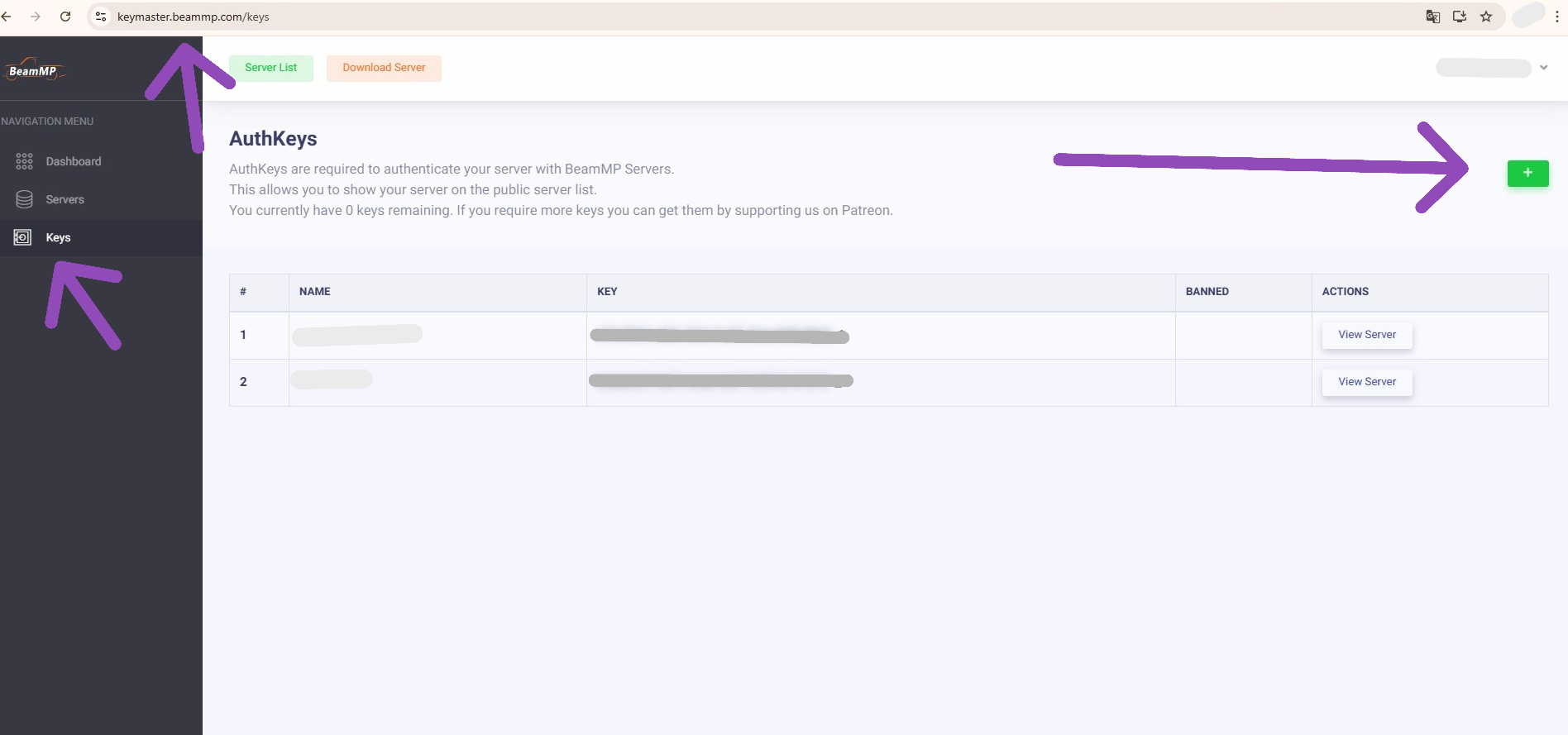1568x735 pixels.
Task: View Server for key number 1
Action: [x=1366, y=335]
